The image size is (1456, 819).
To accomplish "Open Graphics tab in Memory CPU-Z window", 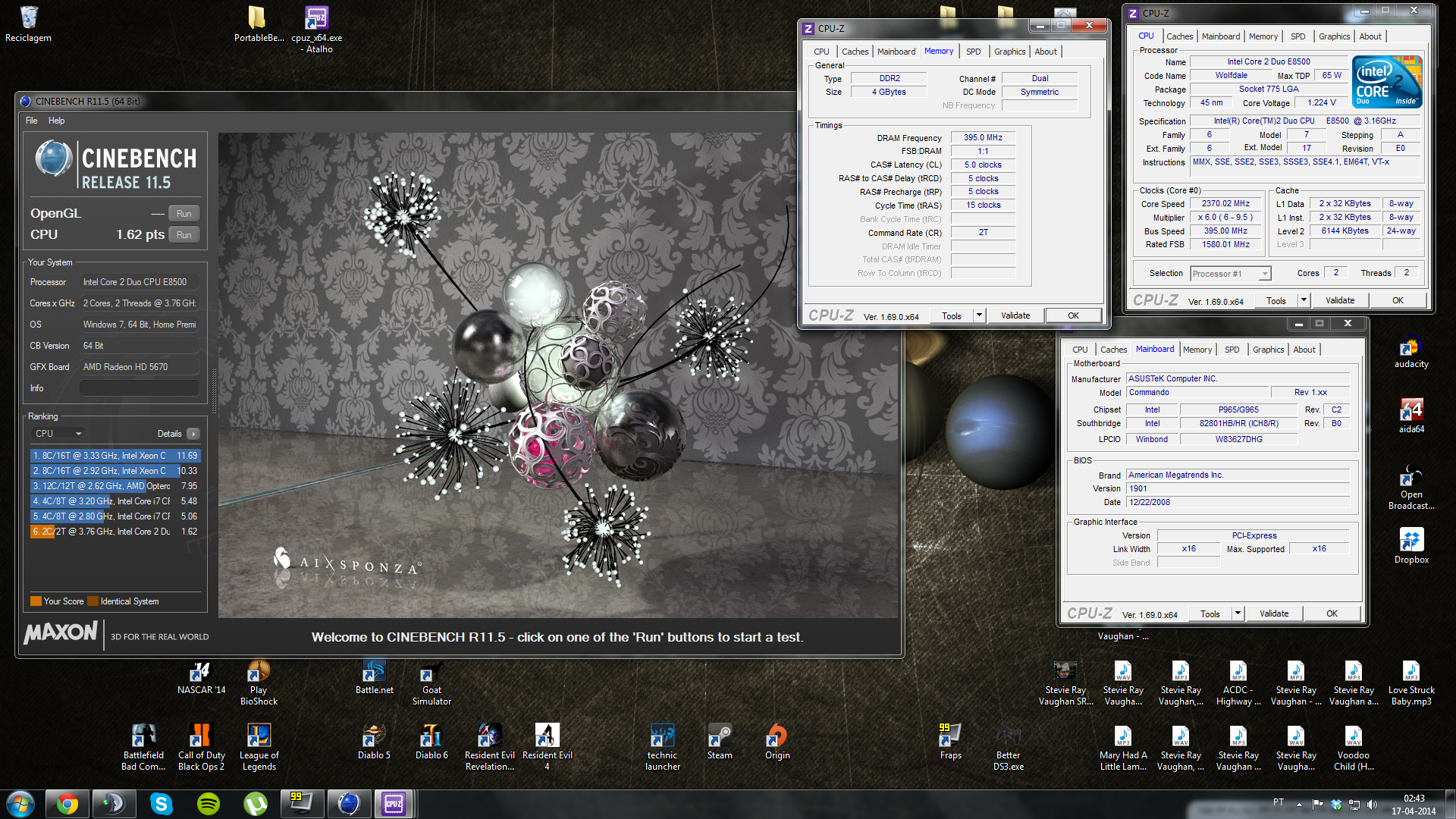I will [x=1009, y=52].
